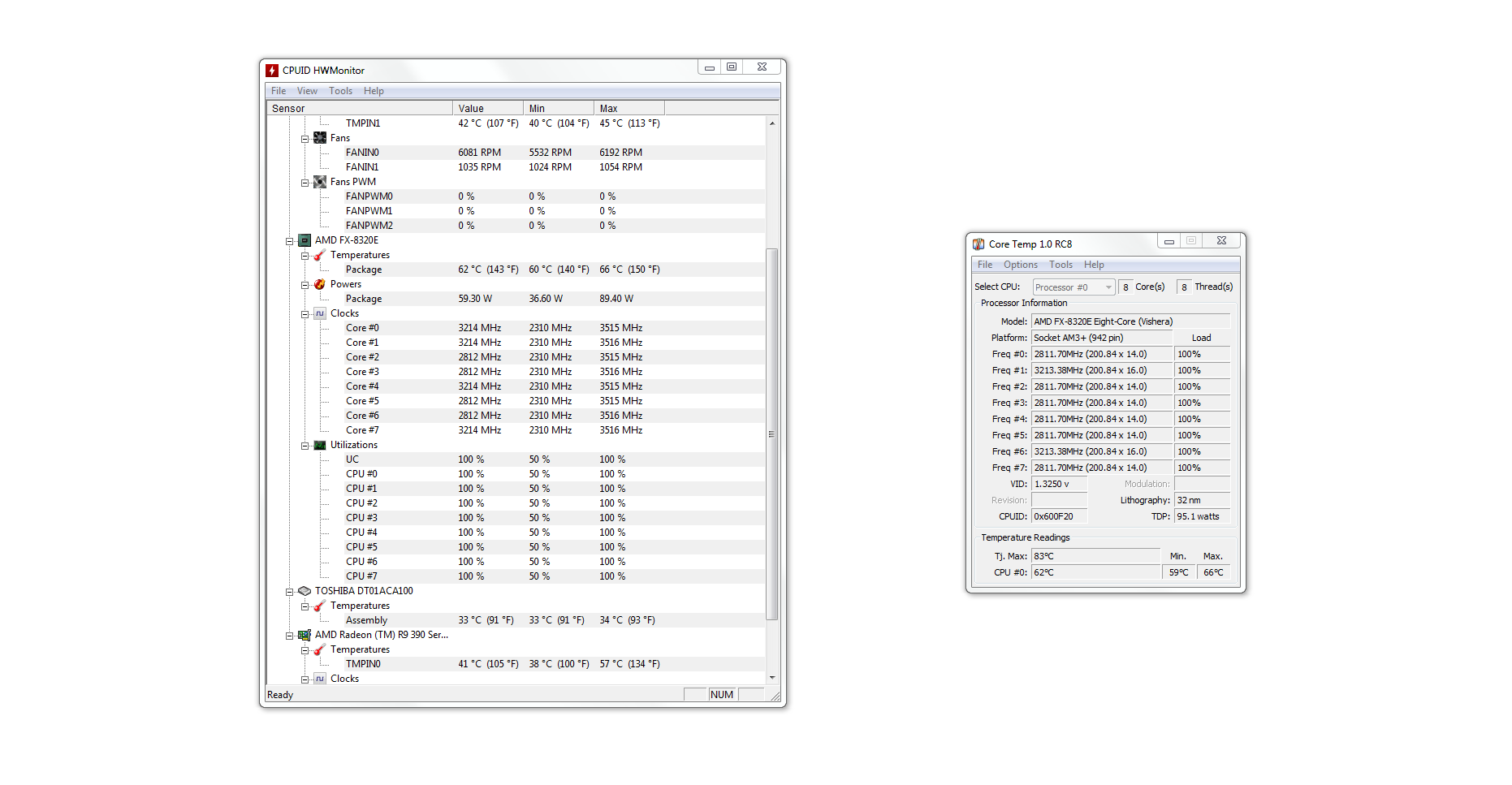
Task: Open the Tools menu in Core Temp
Action: 1061,265
